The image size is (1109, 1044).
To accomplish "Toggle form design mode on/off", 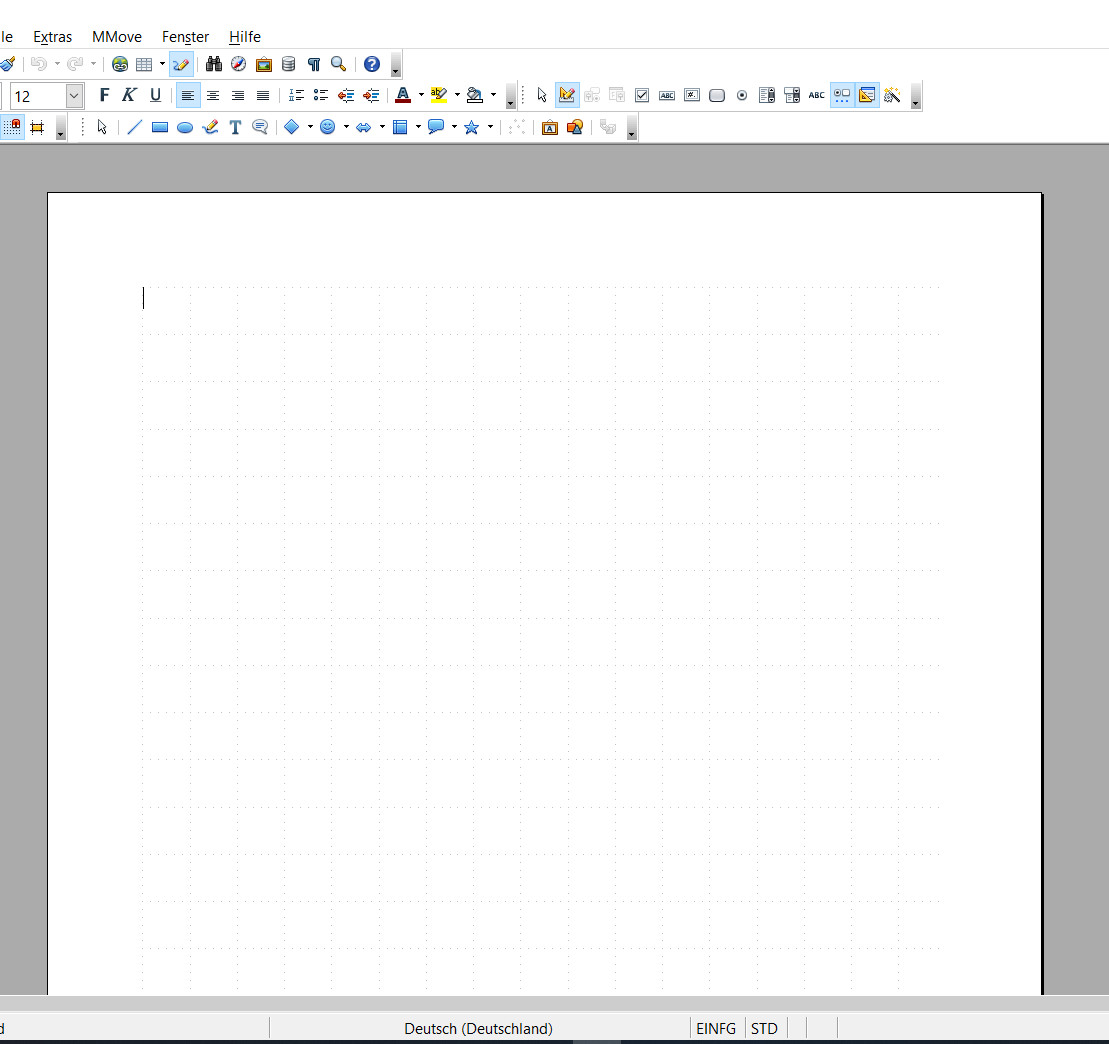I will [567, 95].
